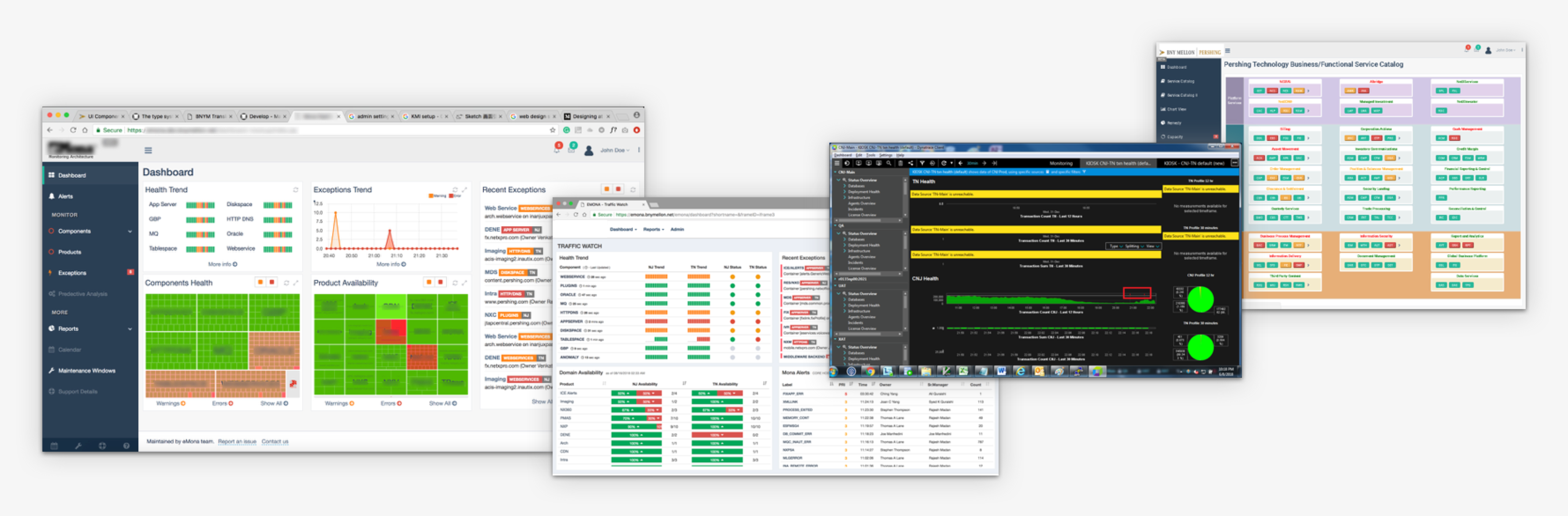Open Exceptions in the left sidebar

tap(90, 273)
